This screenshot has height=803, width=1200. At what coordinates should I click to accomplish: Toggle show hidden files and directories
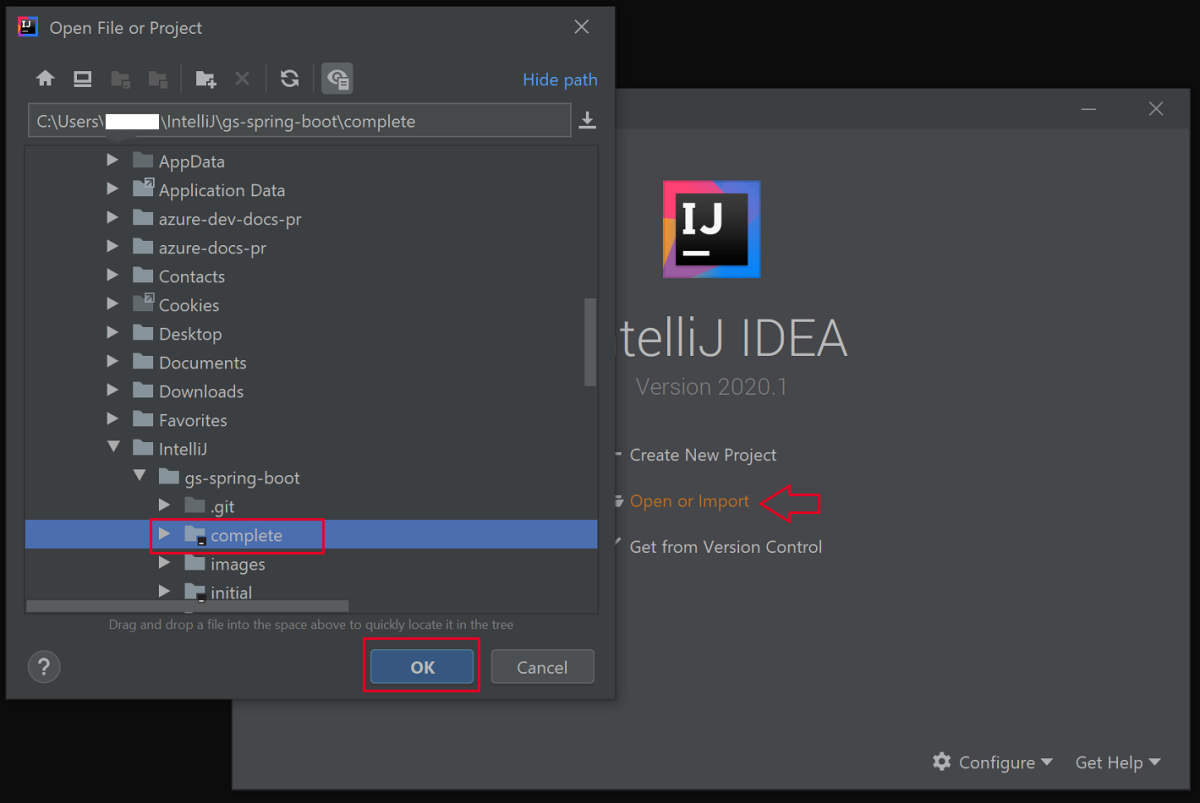[337, 79]
